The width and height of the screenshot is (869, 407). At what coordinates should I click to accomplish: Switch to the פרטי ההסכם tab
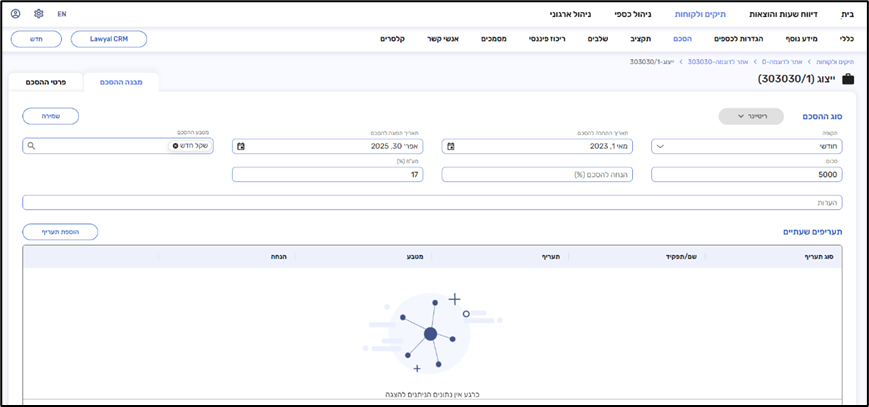click(x=45, y=82)
